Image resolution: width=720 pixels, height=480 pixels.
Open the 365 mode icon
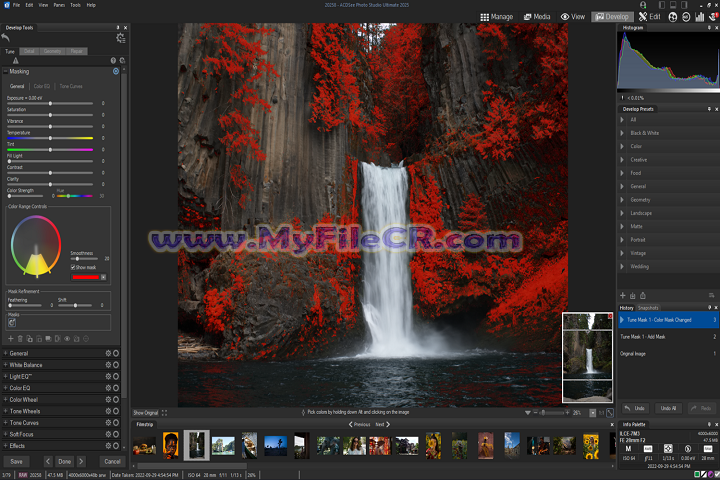[686, 17]
